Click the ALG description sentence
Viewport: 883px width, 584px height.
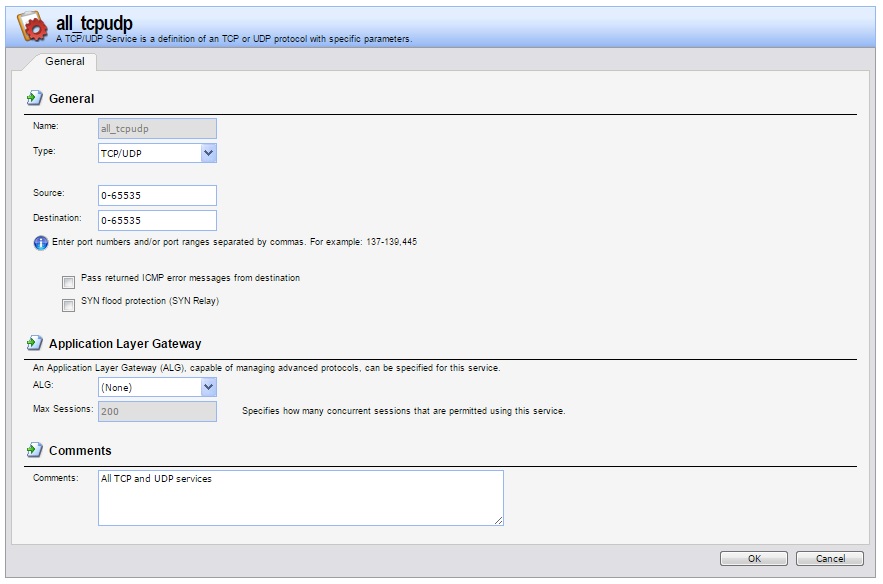pyautogui.click(x=266, y=368)
